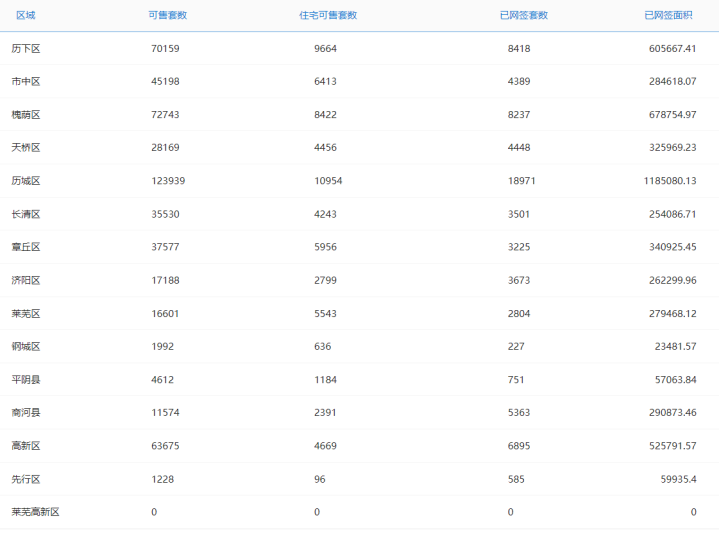Click value 45198 in 市中区 row
719x534 pixels.
[x=166, y=82]
